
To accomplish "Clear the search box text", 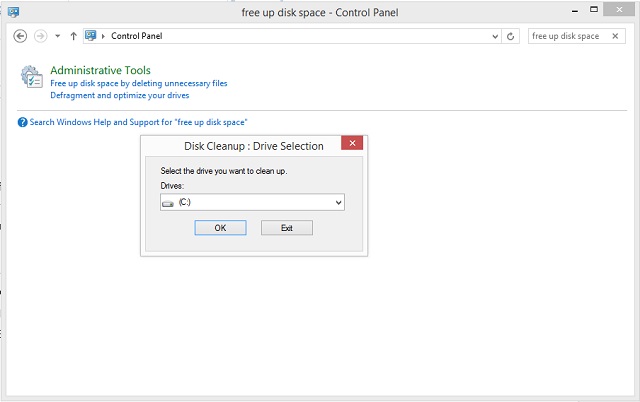I will (x=615, y=36).
